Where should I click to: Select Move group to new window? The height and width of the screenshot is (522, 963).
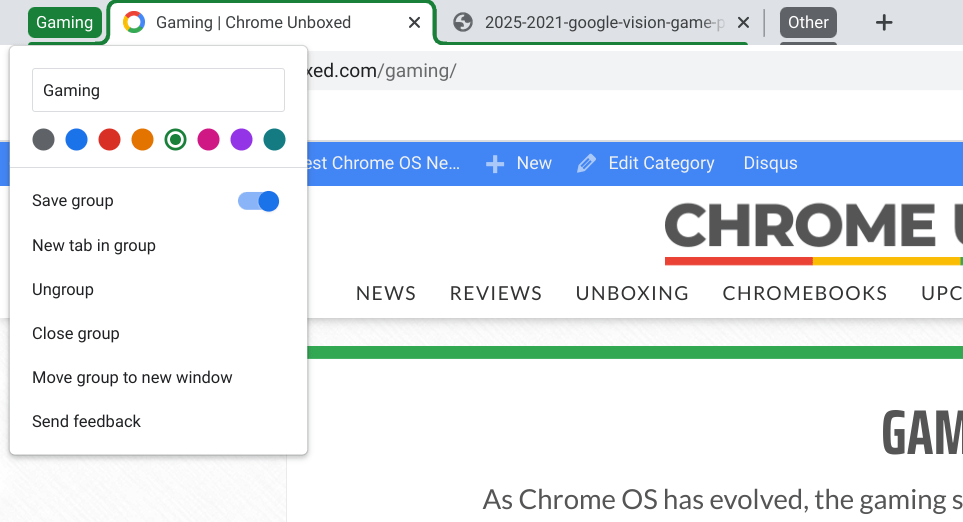coord(158,377)
